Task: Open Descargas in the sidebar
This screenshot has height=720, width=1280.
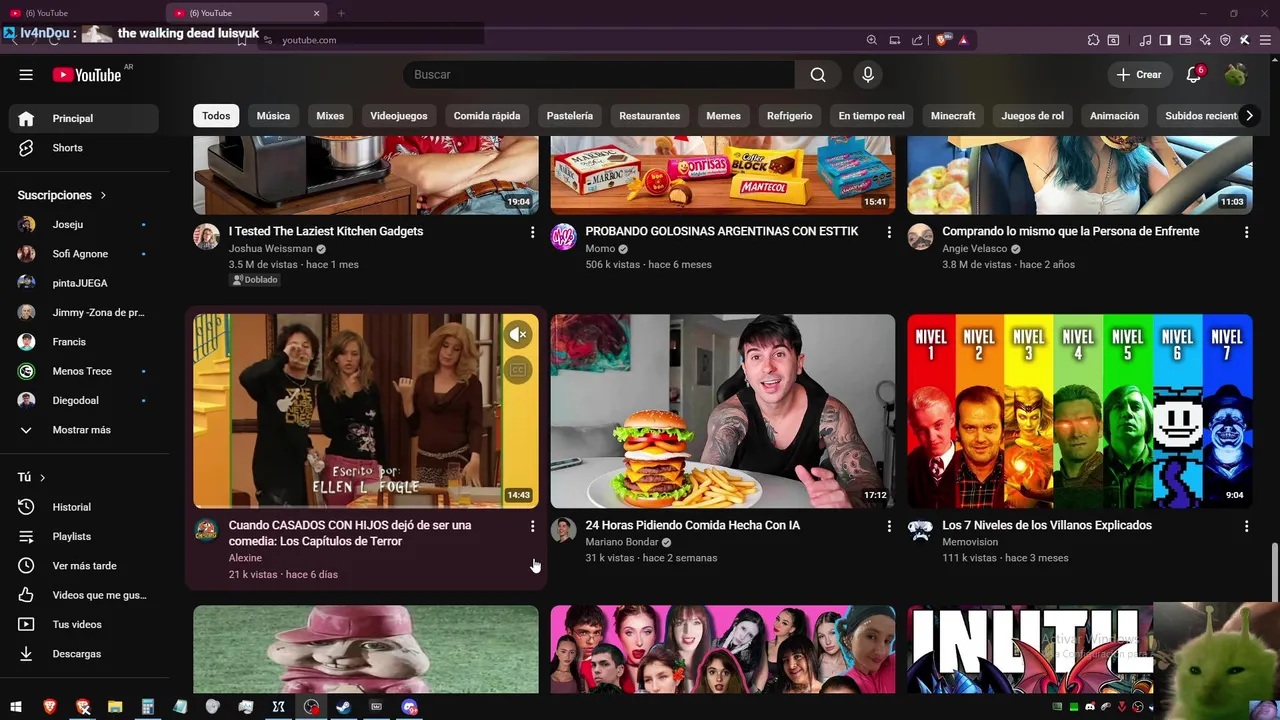Action: 84,654
